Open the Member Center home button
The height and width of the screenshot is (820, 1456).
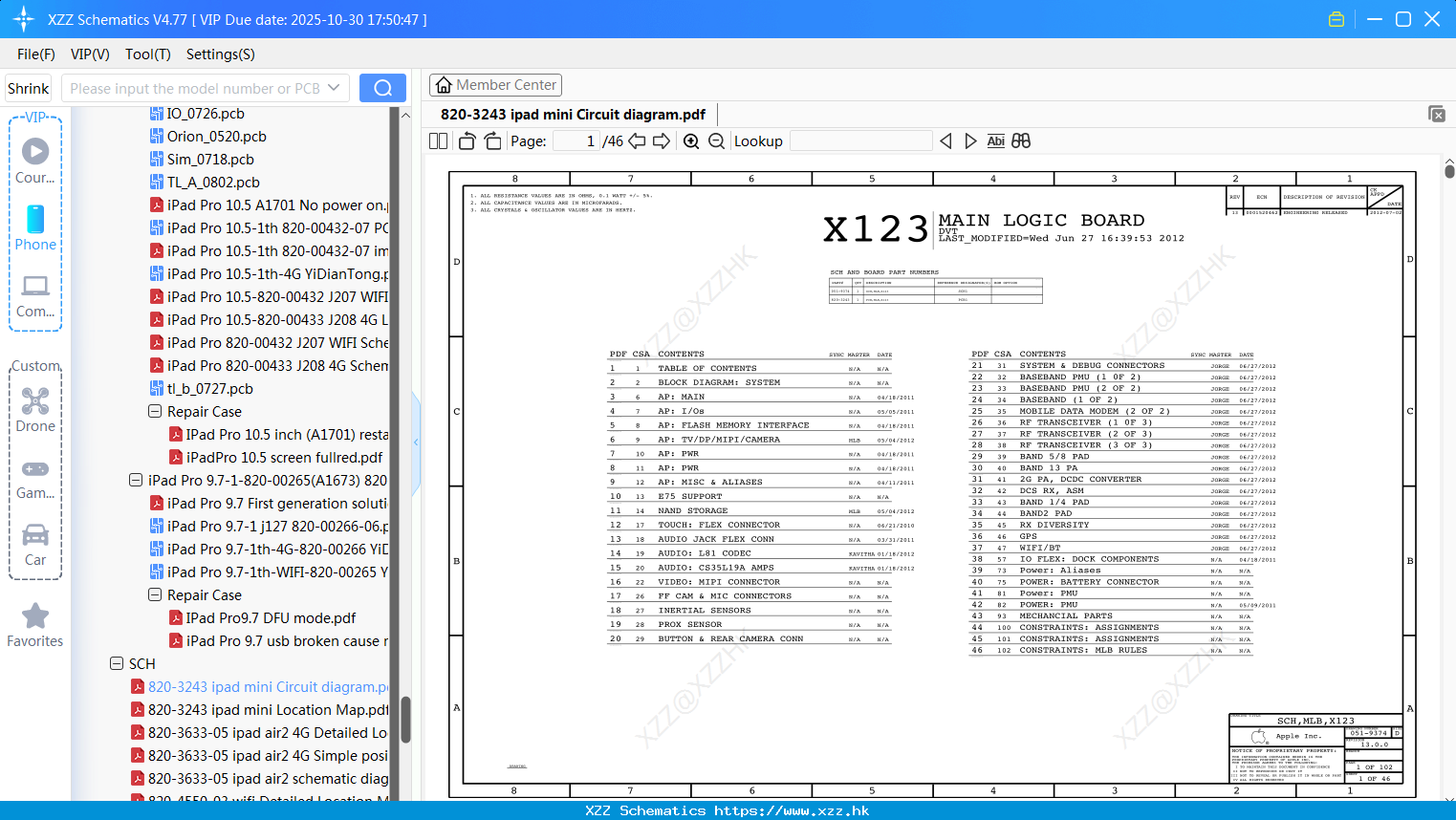click(x=495, y=85)
